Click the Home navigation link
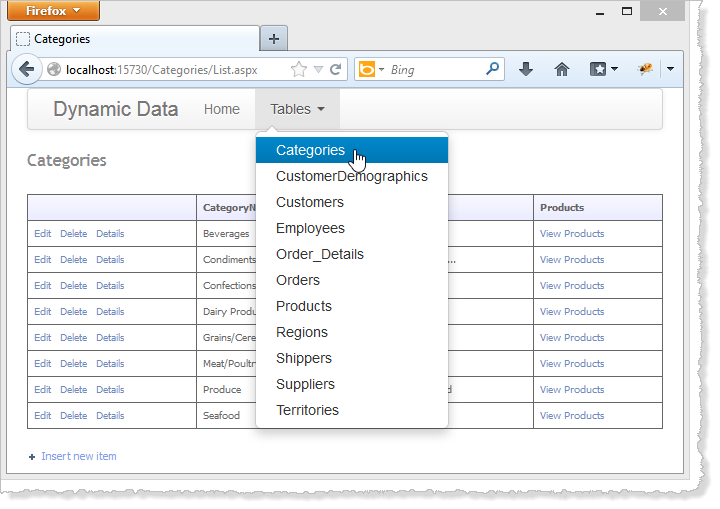 222,109
